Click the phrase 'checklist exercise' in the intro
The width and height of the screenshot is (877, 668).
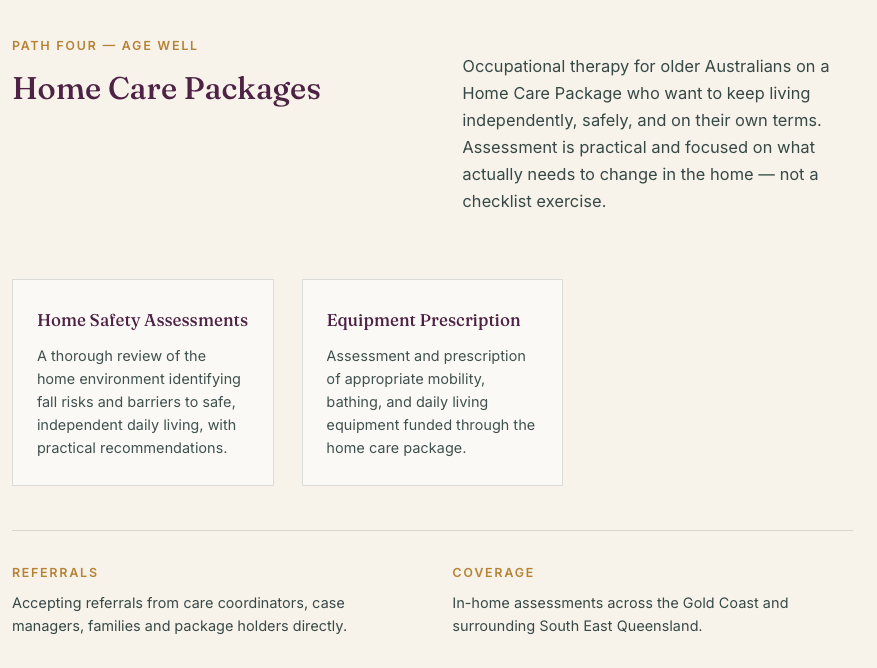(x=532, y=201)
